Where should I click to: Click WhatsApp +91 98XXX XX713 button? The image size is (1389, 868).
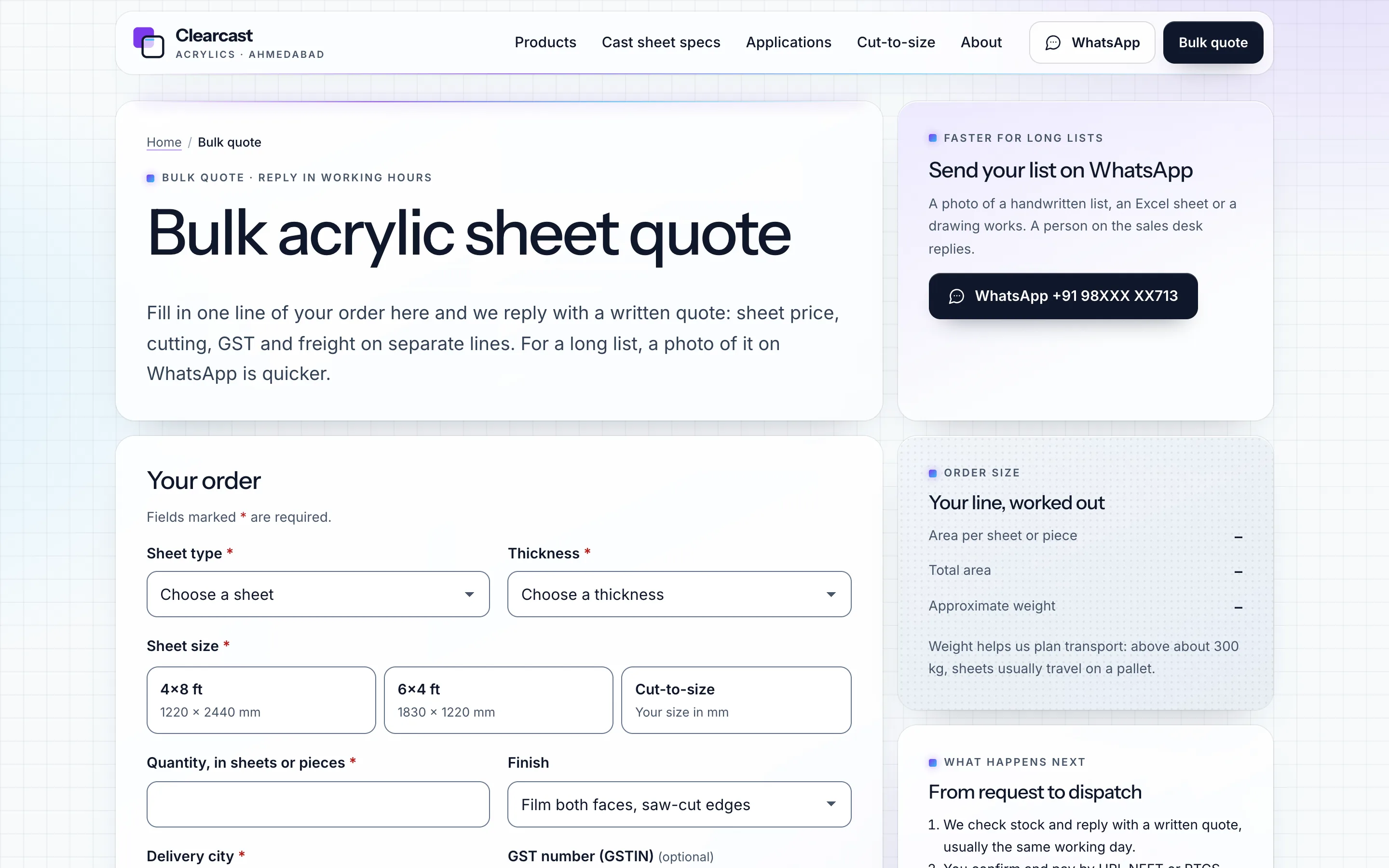coord(1063,296)
